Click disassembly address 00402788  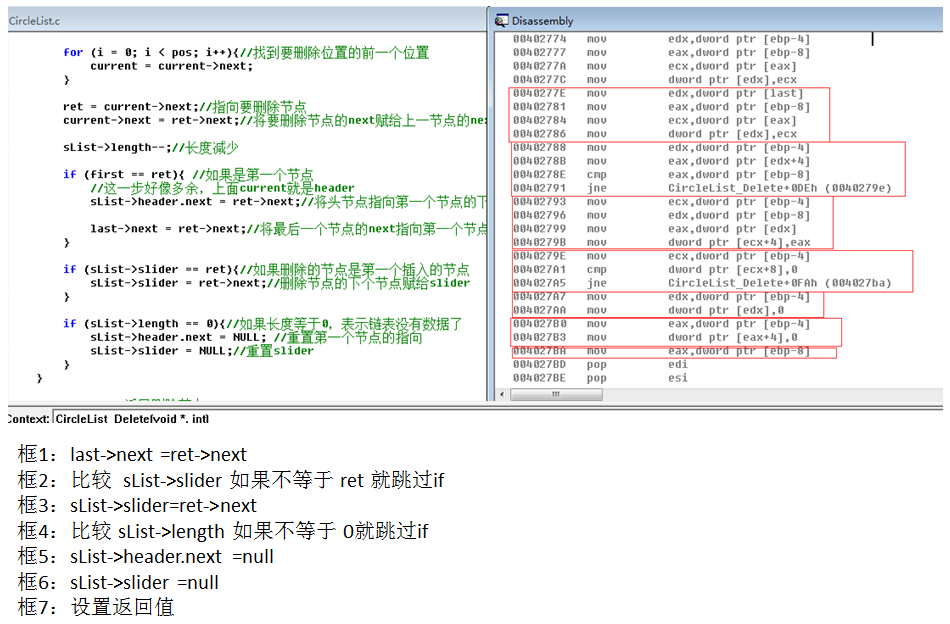coord(539,147)
